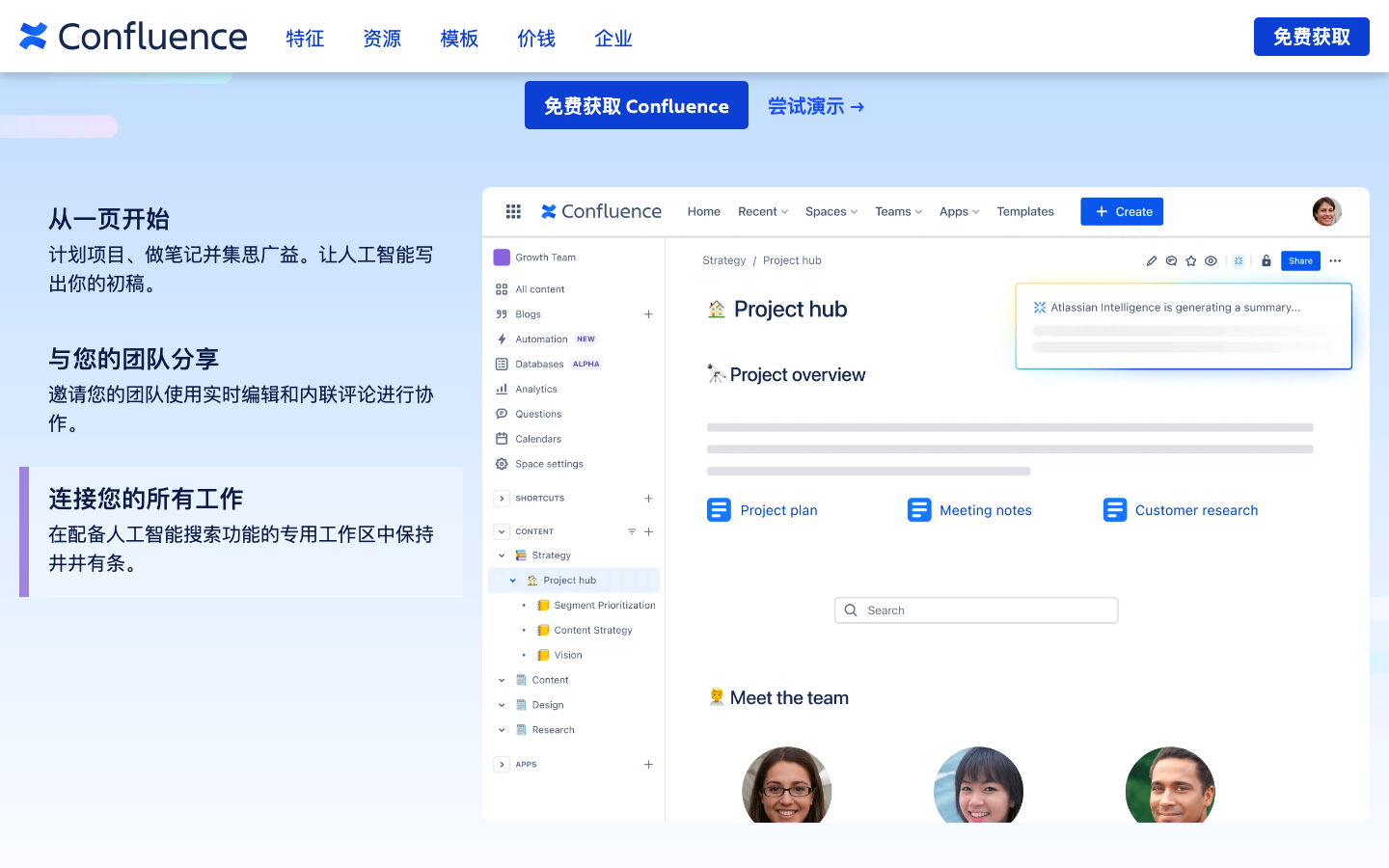Image resolution: width=1389 pixels, height=868 pixels.
Task: Open the three-dot more actions menu
Action: click(1335, 261)
